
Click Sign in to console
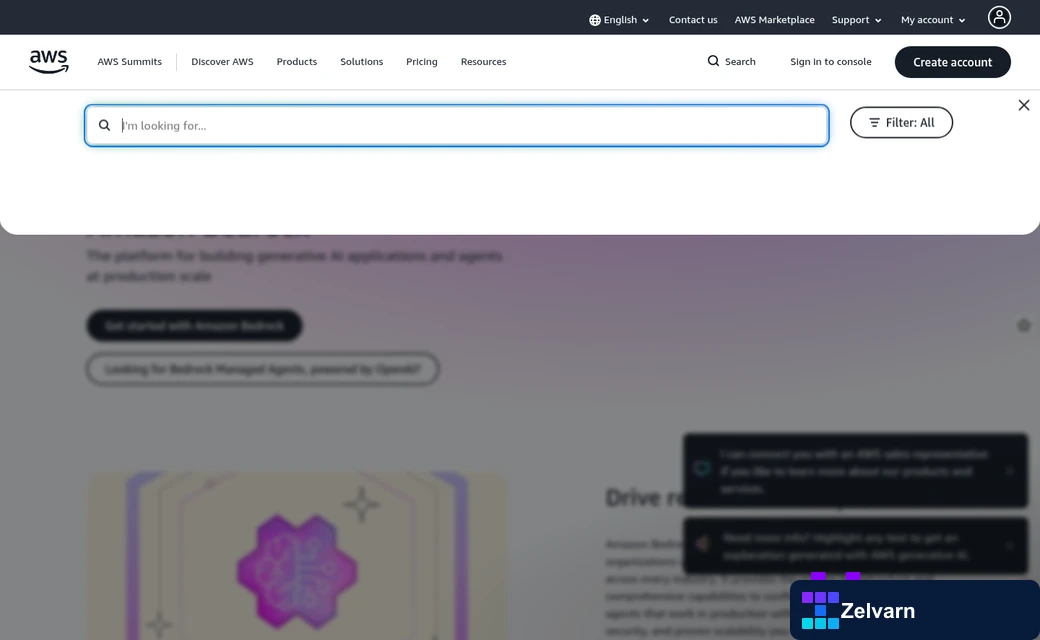[831, 62]
